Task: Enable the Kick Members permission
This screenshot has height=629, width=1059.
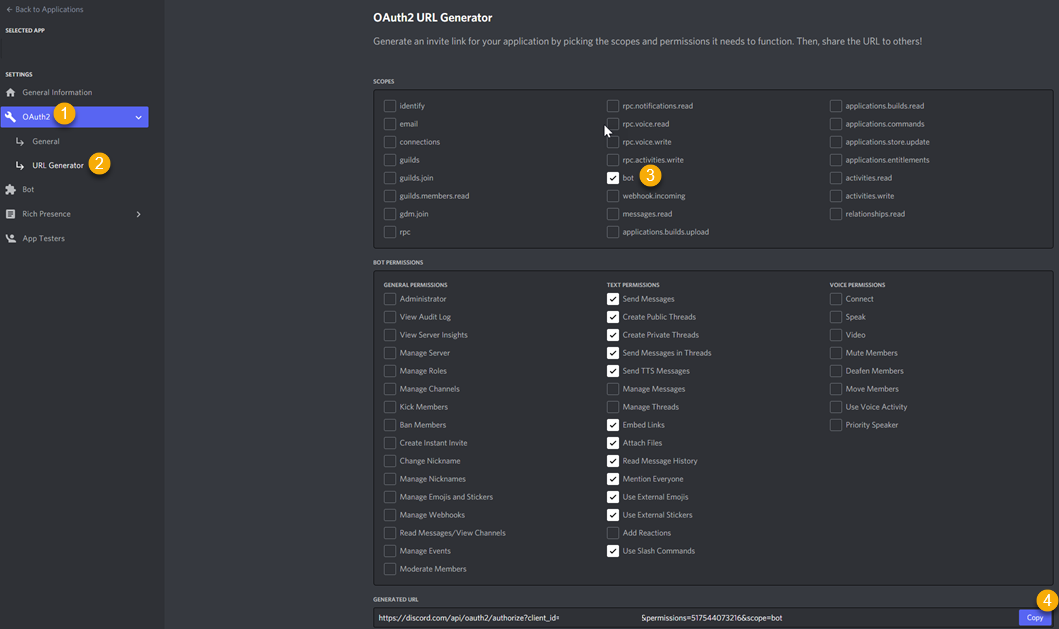Action: 390,407
